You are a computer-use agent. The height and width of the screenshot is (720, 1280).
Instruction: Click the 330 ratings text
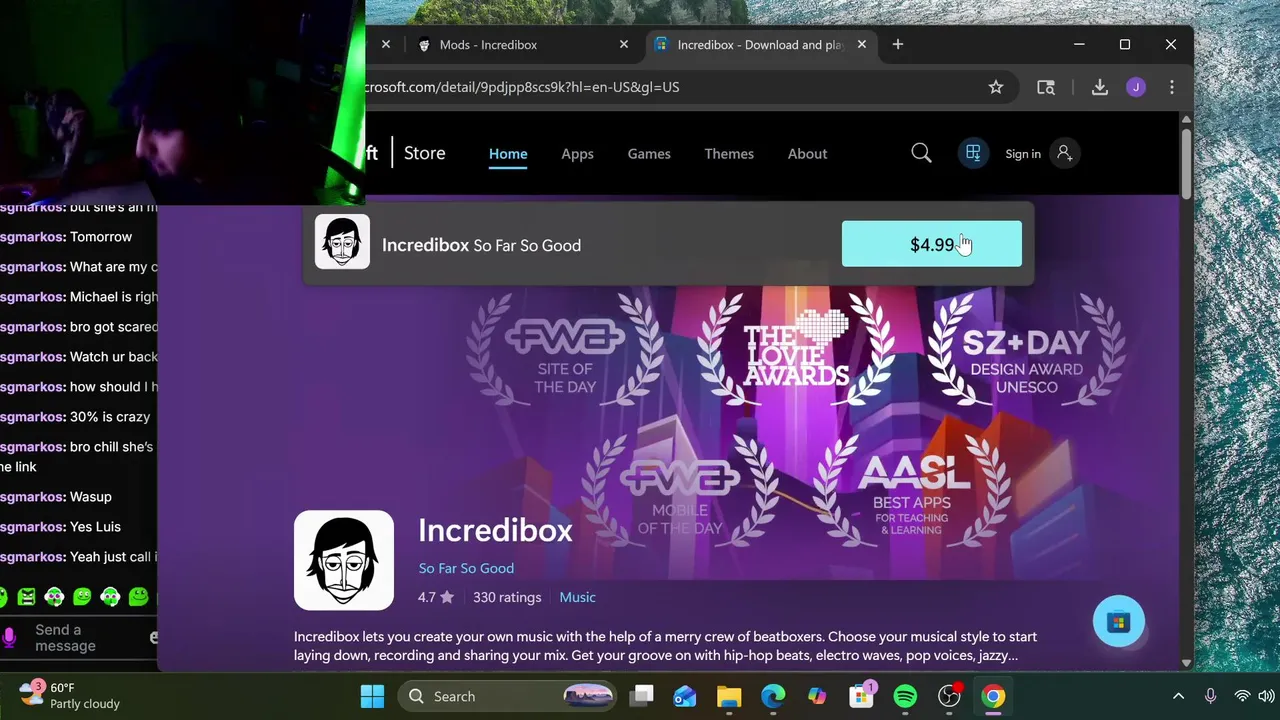tap(507, 597)
